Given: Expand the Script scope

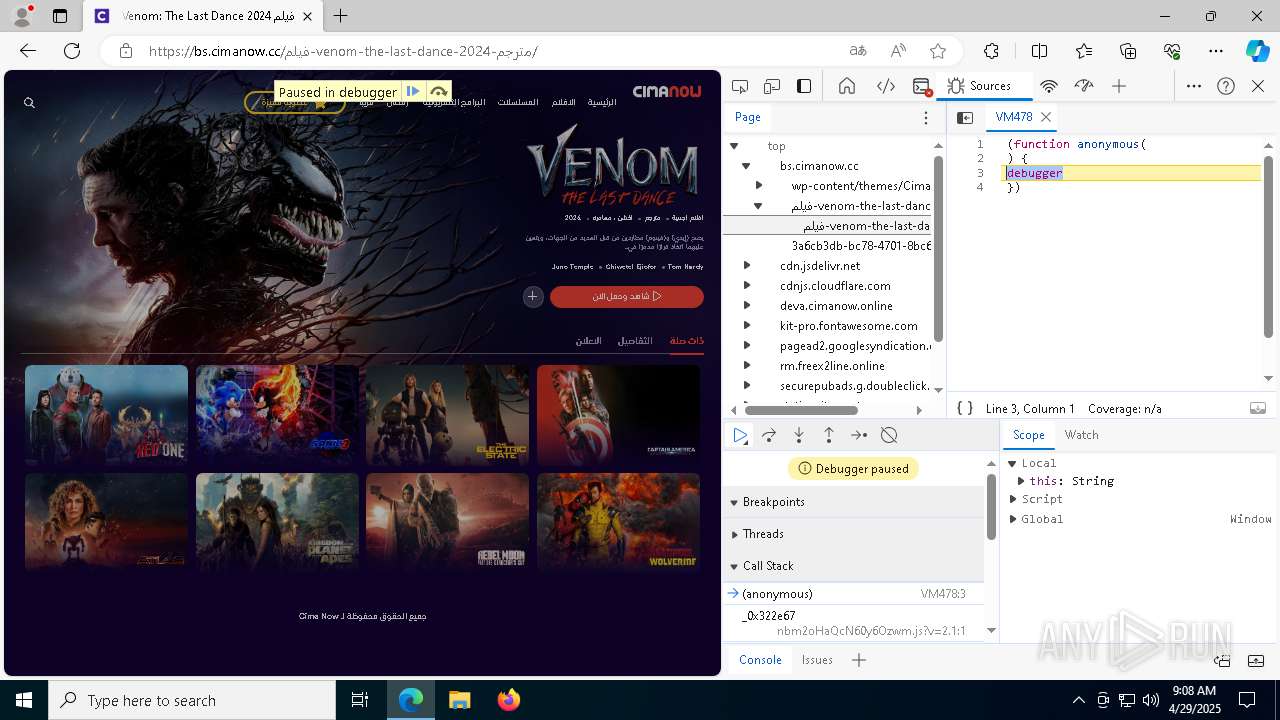Looking at the screenshot, I should click(1013, 499).
